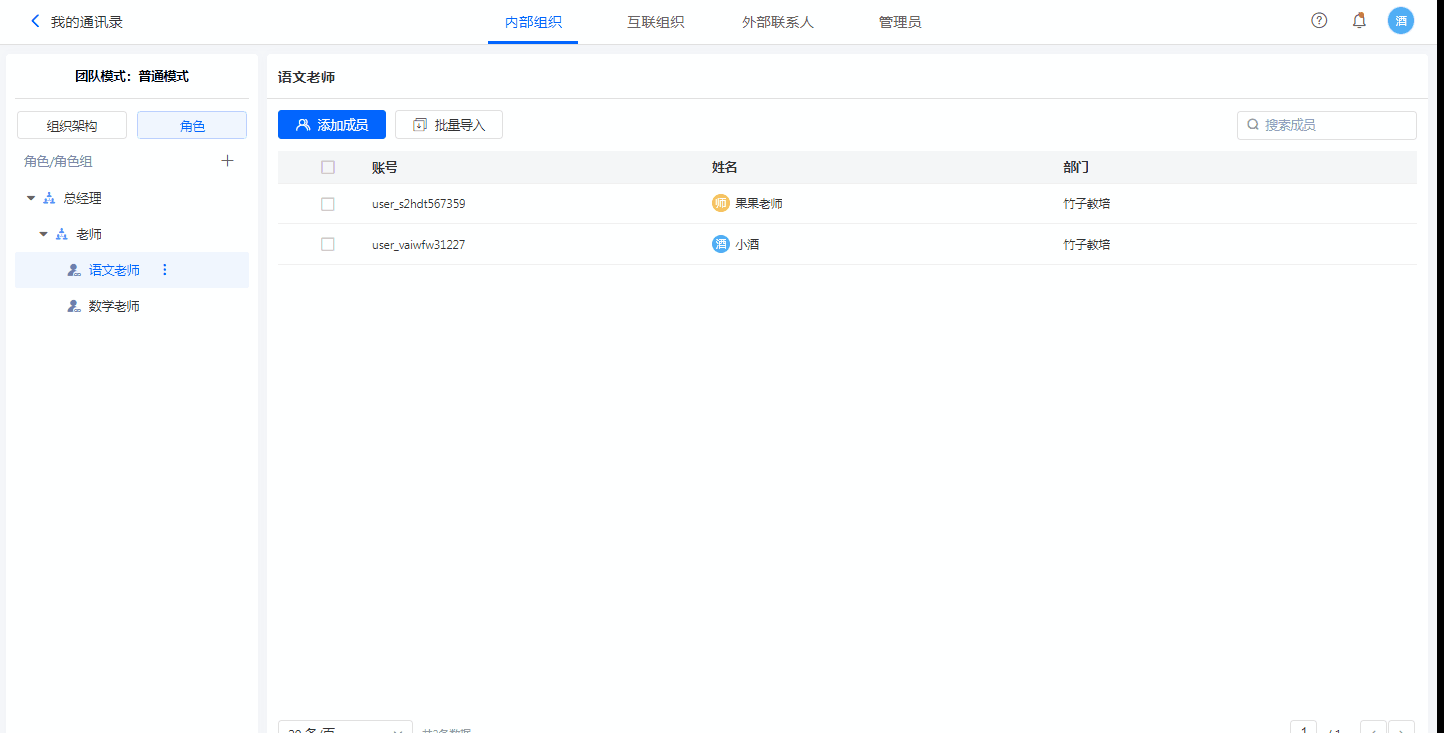Click the 搜索成员 search field
This screenshot has width=1444, height=733.
1335,125
